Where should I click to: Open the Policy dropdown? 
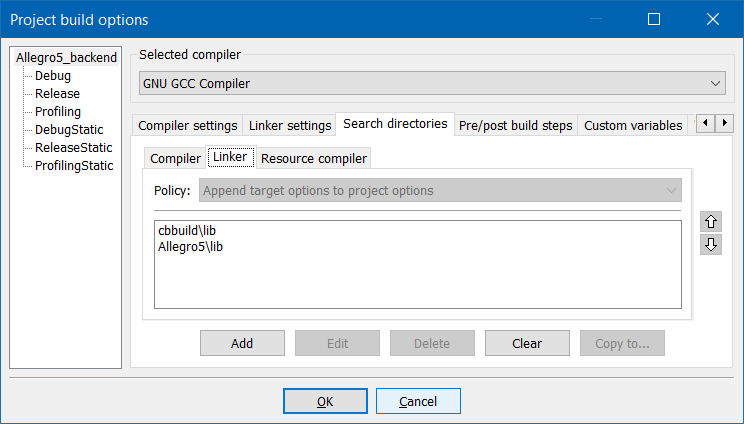441,190
